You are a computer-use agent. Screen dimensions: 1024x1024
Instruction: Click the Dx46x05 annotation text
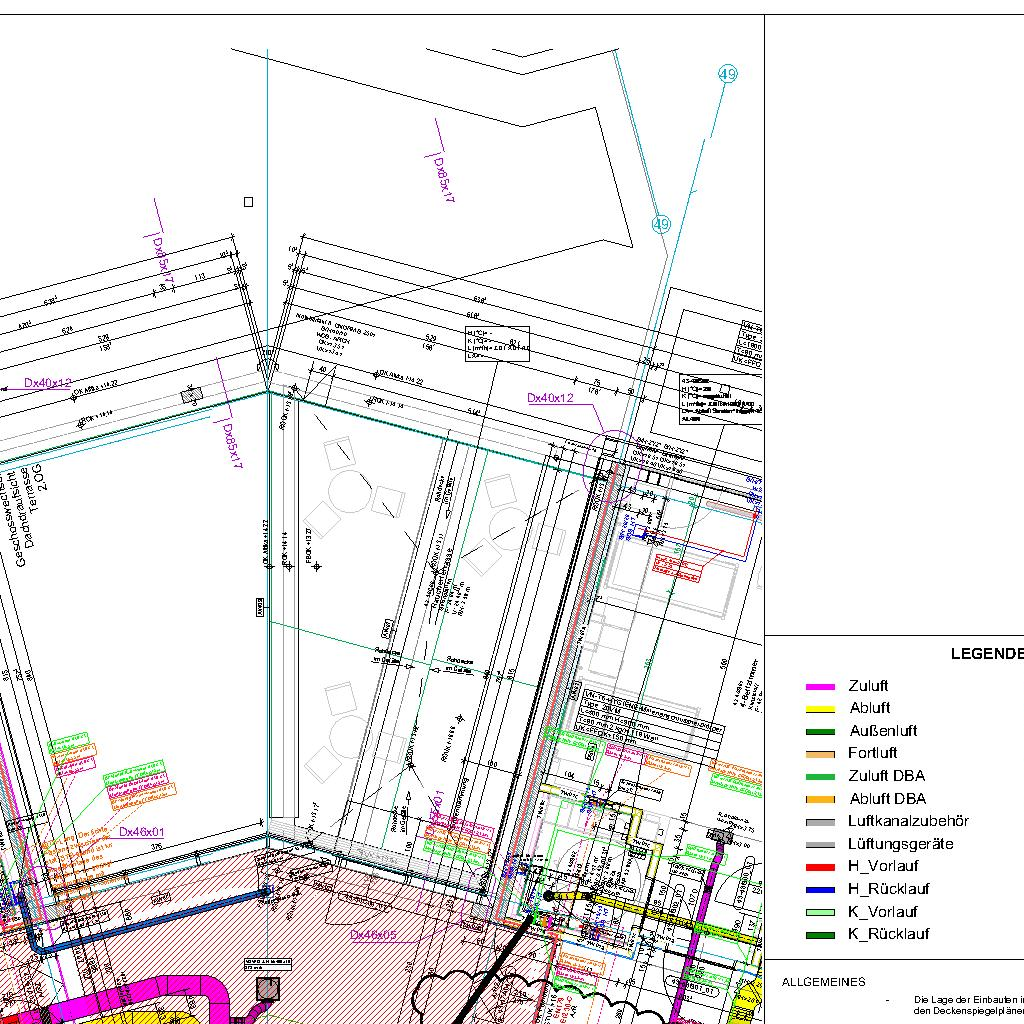point(373,935)
